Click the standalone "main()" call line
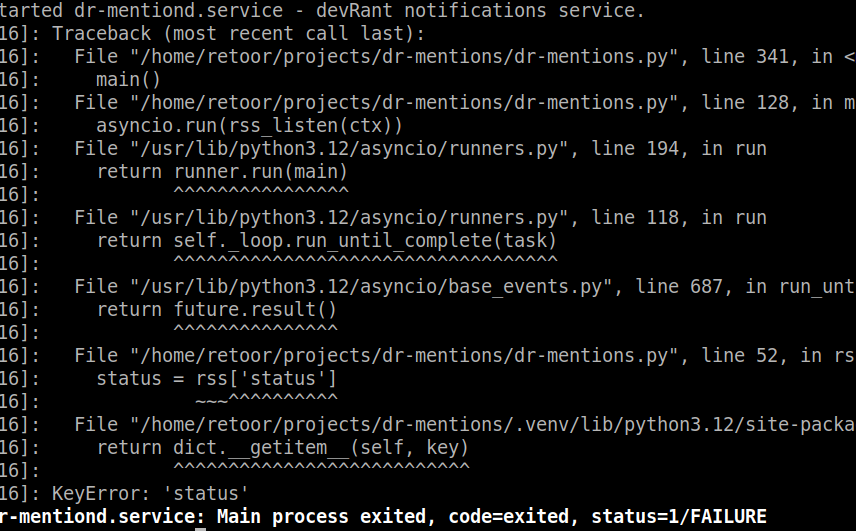 pos(128,80)
